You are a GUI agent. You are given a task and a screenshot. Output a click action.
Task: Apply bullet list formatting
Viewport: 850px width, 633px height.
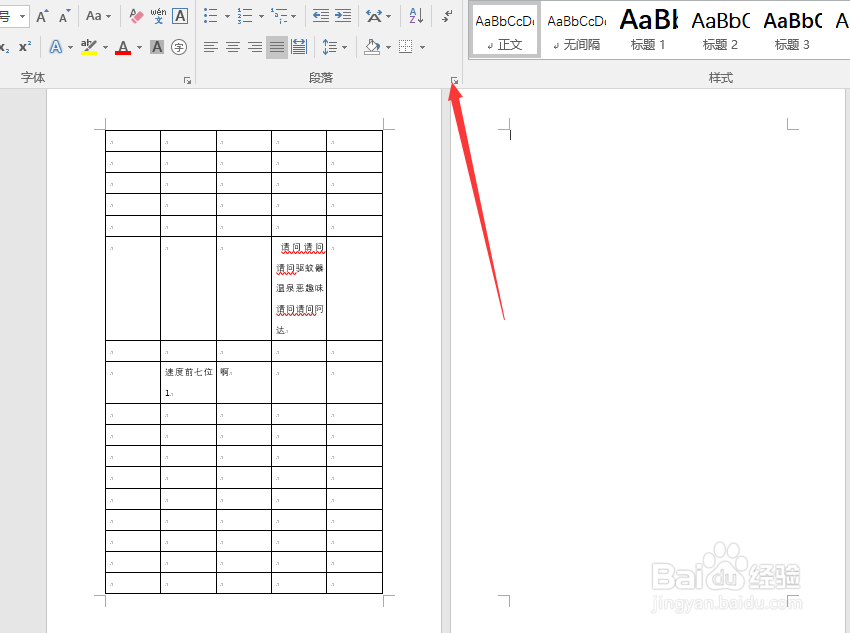tap(211, 16)
